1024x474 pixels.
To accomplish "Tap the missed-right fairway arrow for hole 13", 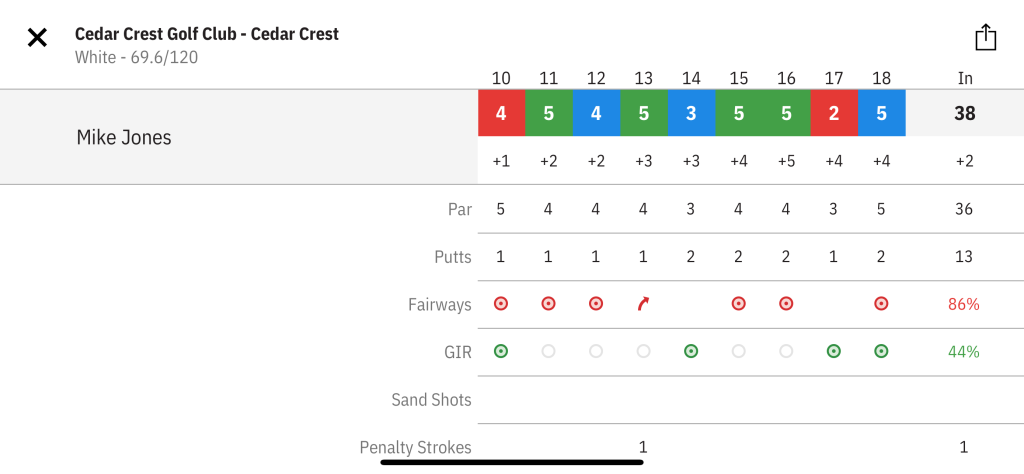I will click(x=643, y=304).
